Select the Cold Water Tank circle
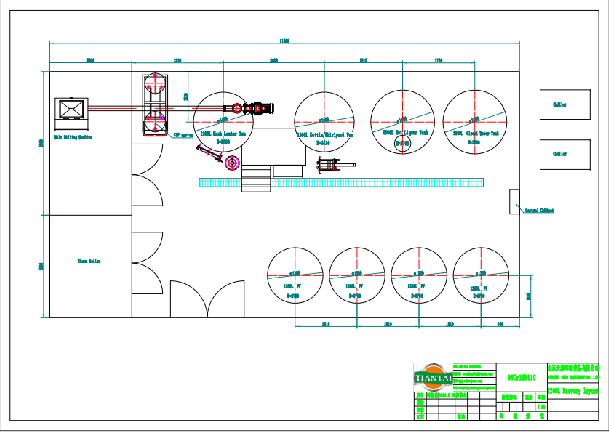 pos(475,122)
